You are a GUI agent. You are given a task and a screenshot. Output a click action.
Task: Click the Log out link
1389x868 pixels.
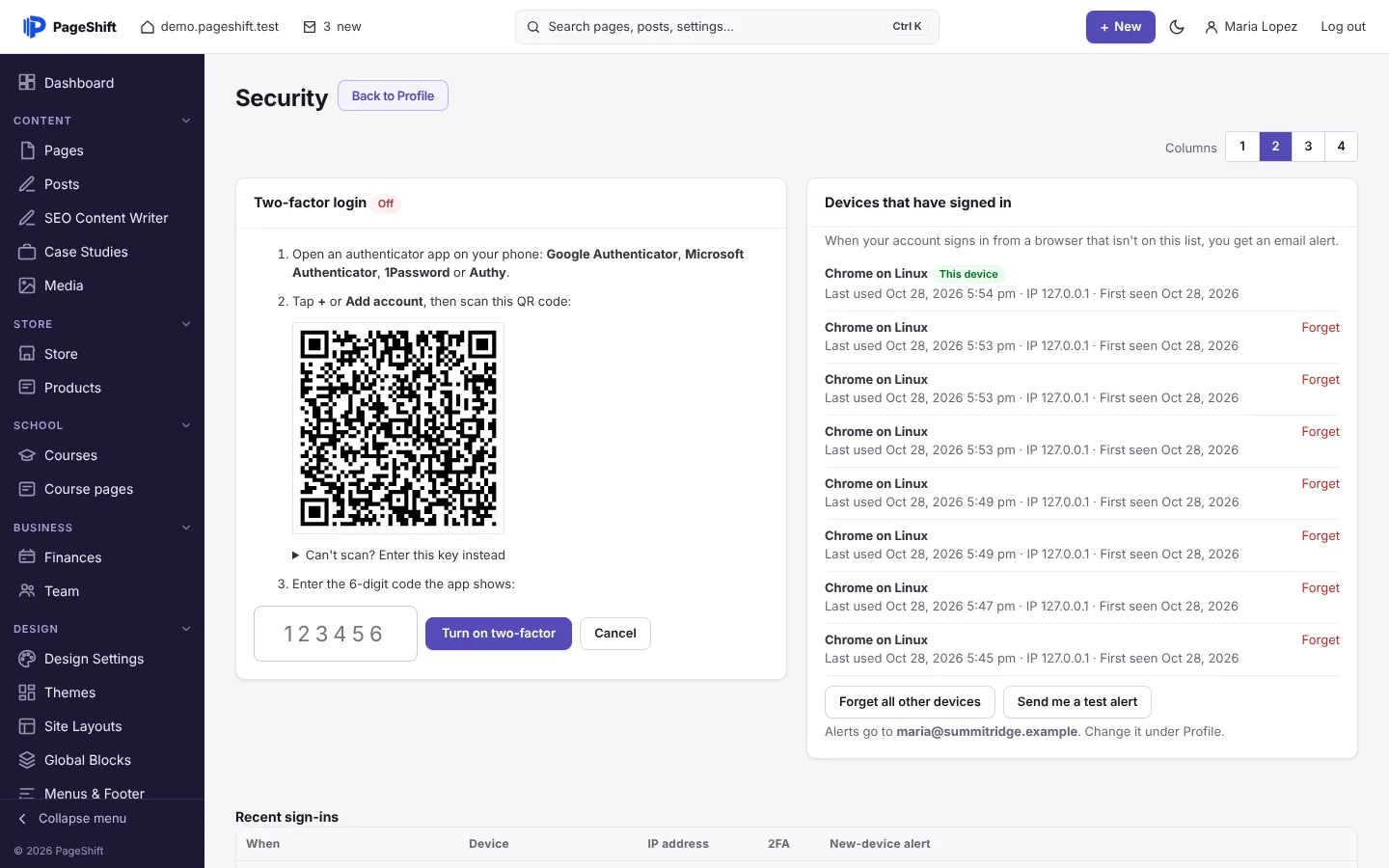click(x=1343, y=27)
